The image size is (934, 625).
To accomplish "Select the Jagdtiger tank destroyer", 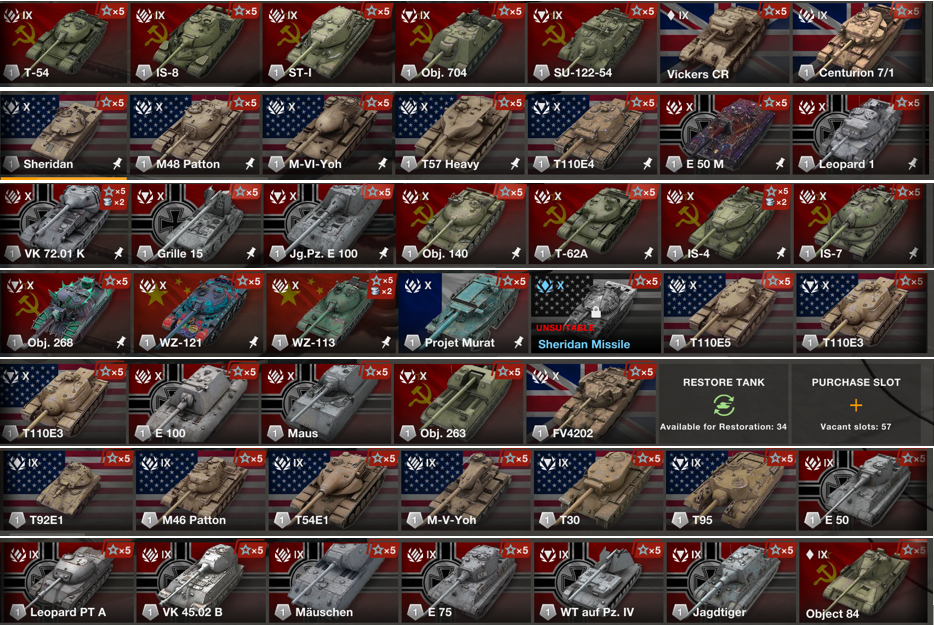I will pos(731,583).
